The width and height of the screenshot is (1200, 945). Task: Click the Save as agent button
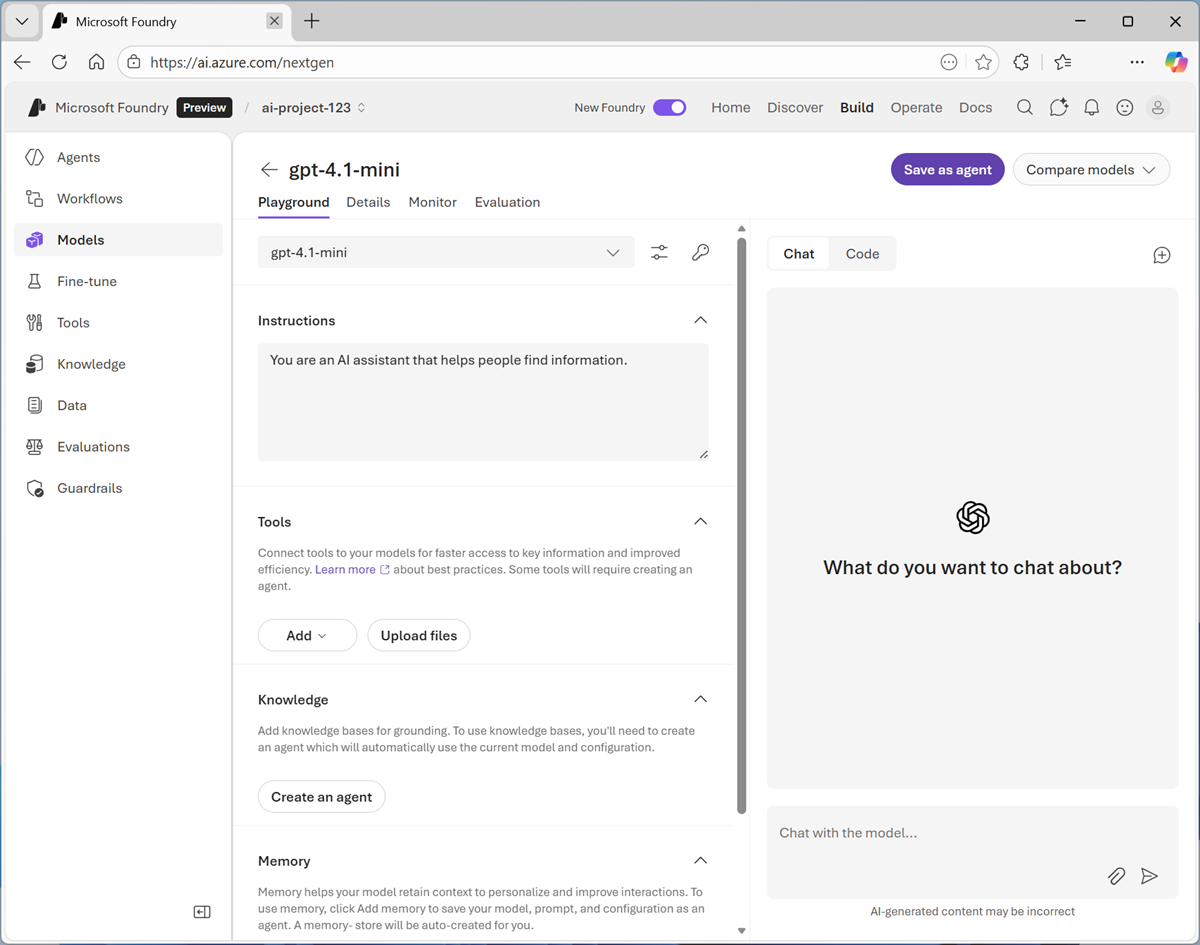coord(947,170)
